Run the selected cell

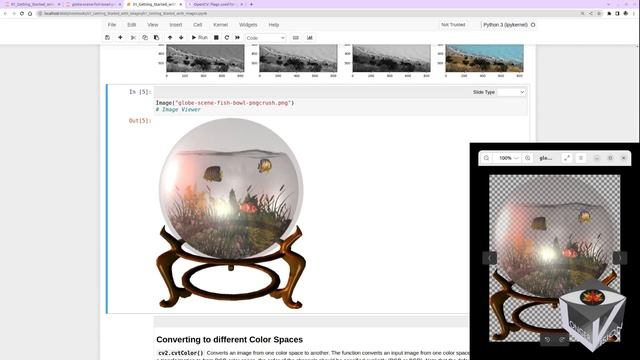click(x=200, y=38)
